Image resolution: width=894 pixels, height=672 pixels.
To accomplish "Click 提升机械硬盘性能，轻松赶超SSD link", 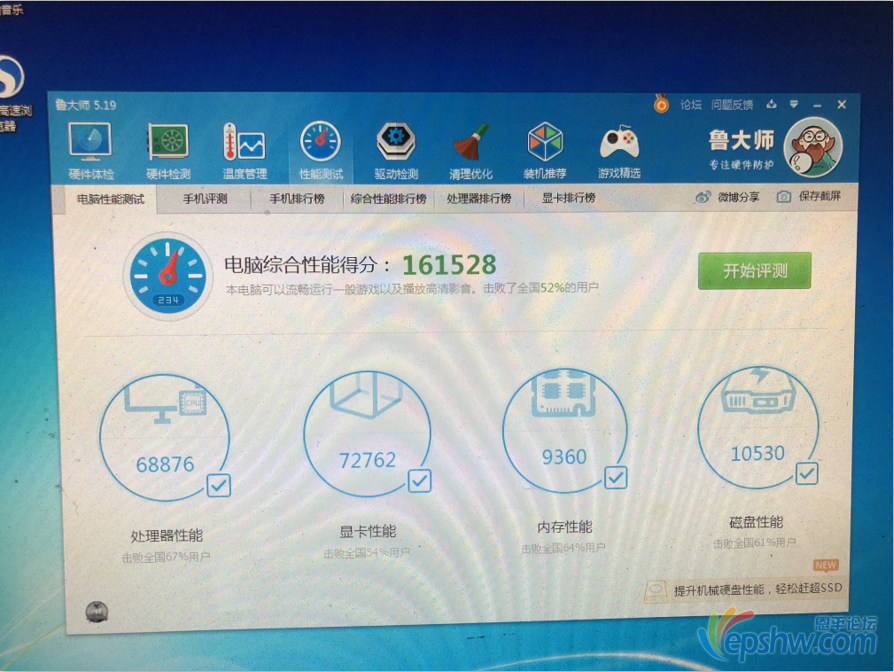I will pyautogui.click(x=758, y=589).
